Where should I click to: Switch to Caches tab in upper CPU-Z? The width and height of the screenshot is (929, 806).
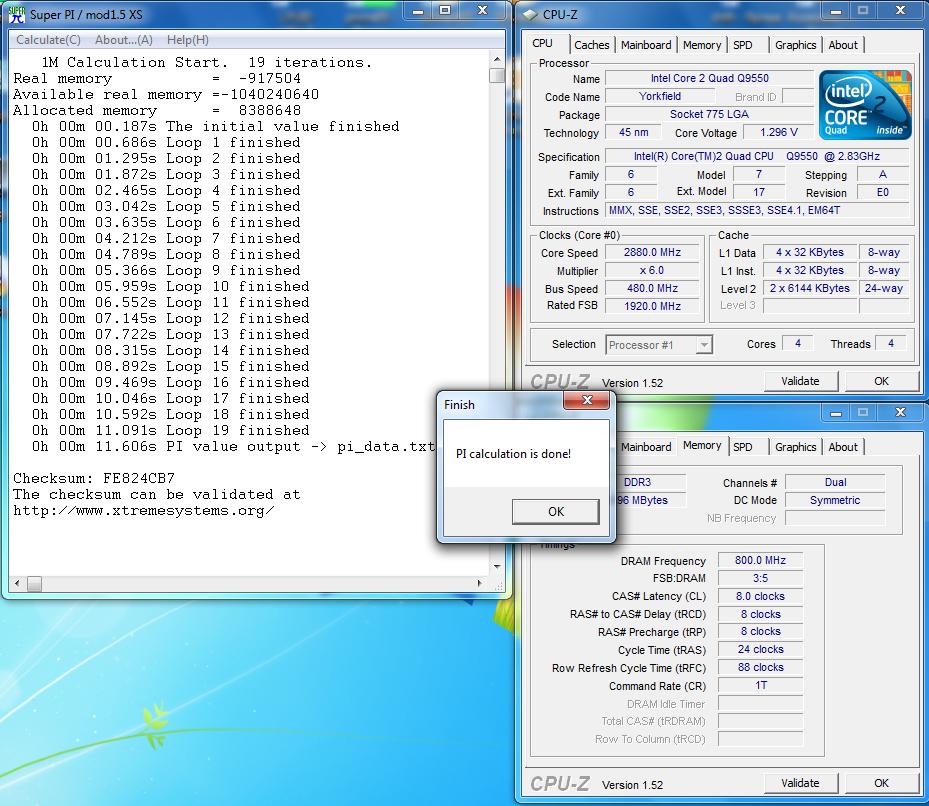coord(591,45)
